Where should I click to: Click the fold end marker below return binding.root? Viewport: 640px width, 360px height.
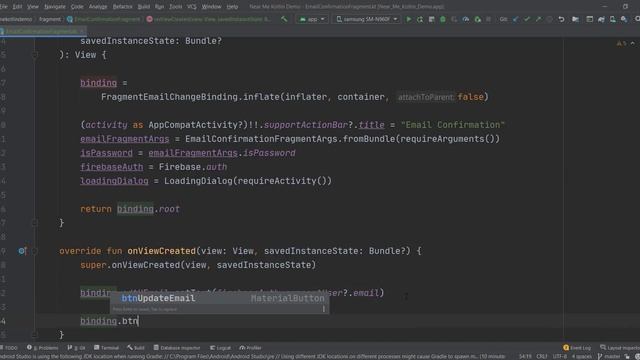coord(35,223)
